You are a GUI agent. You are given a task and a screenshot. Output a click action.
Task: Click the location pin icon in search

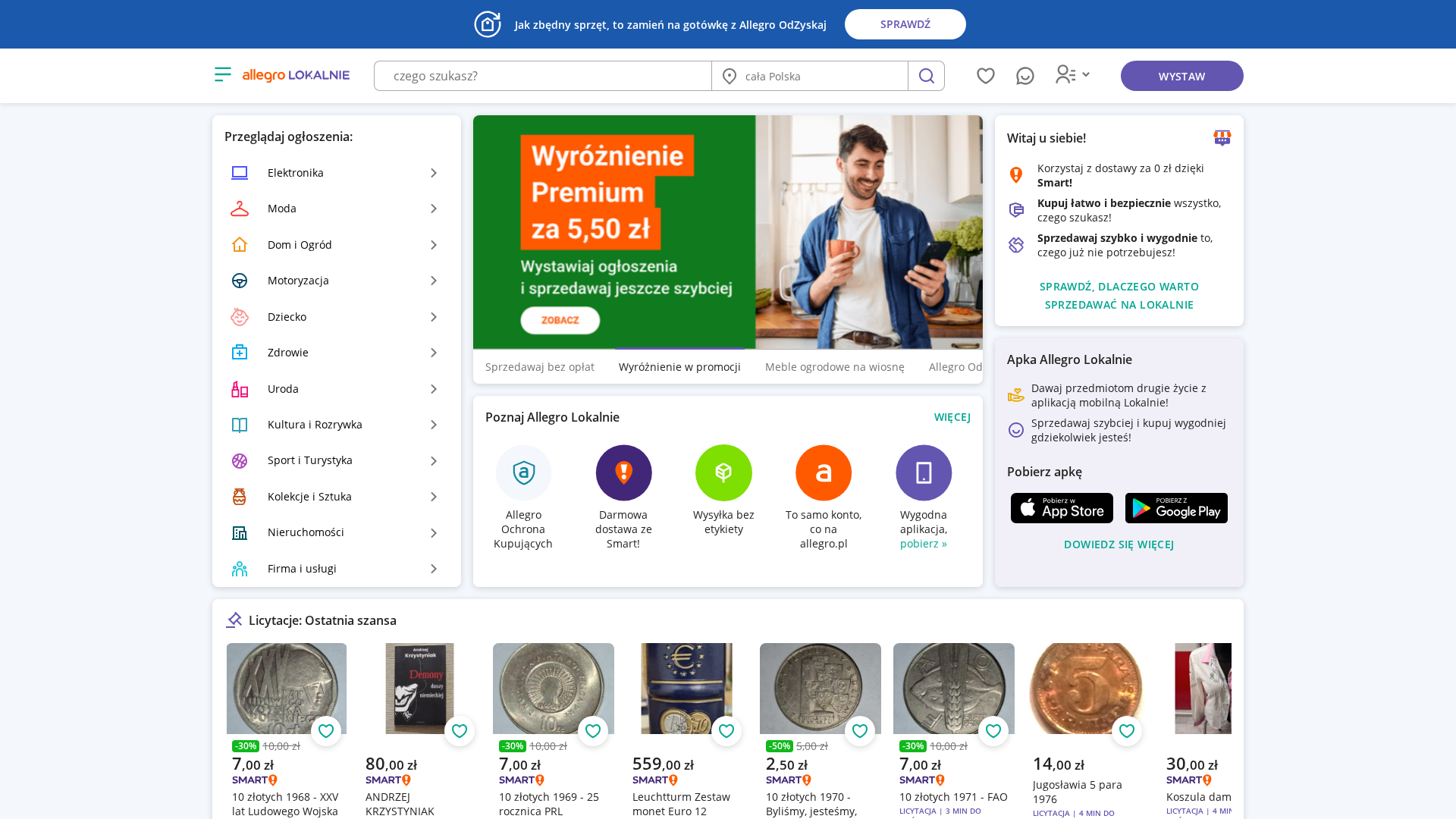[730, 76]
